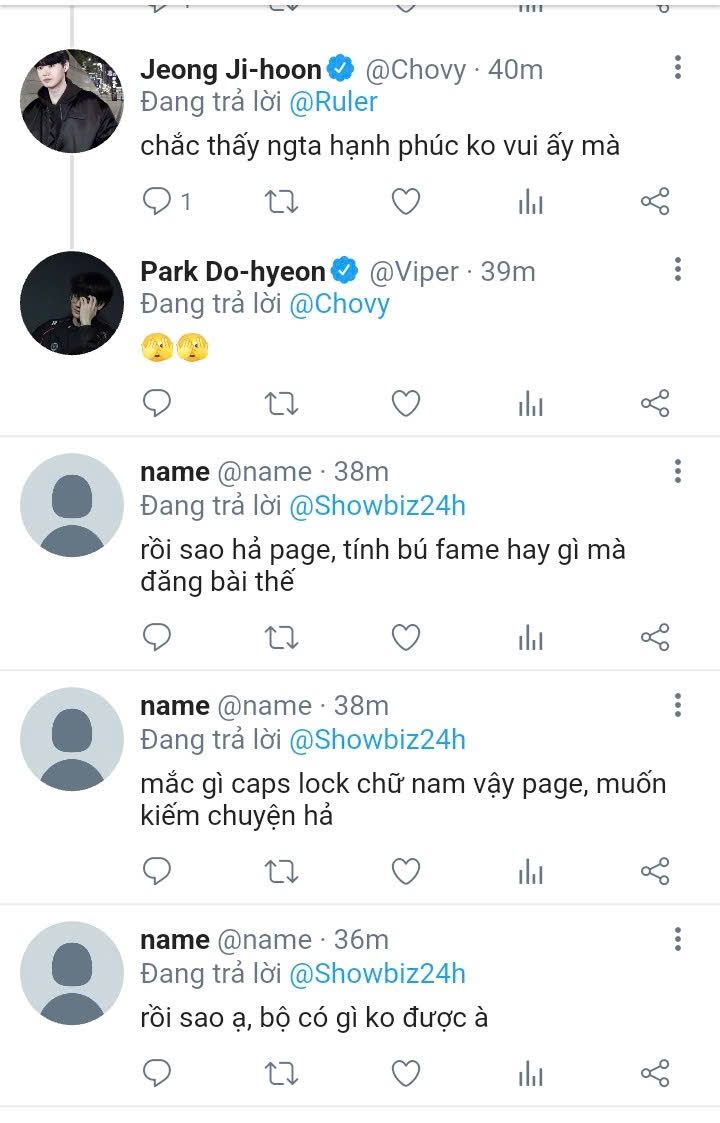720x1123 pixels.
Task: Open the @Ruler mention link
Action: tap(332, 101)
